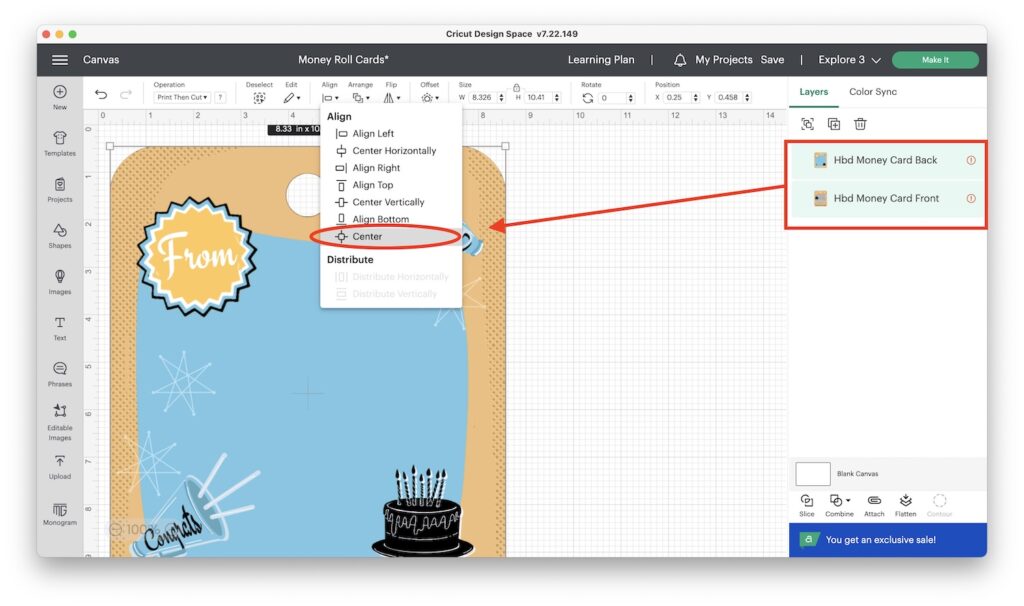Click the Group icon beside Duplicate in Layers panel
The width and height of the screenshot is (1024, 606).
(807, 124)
